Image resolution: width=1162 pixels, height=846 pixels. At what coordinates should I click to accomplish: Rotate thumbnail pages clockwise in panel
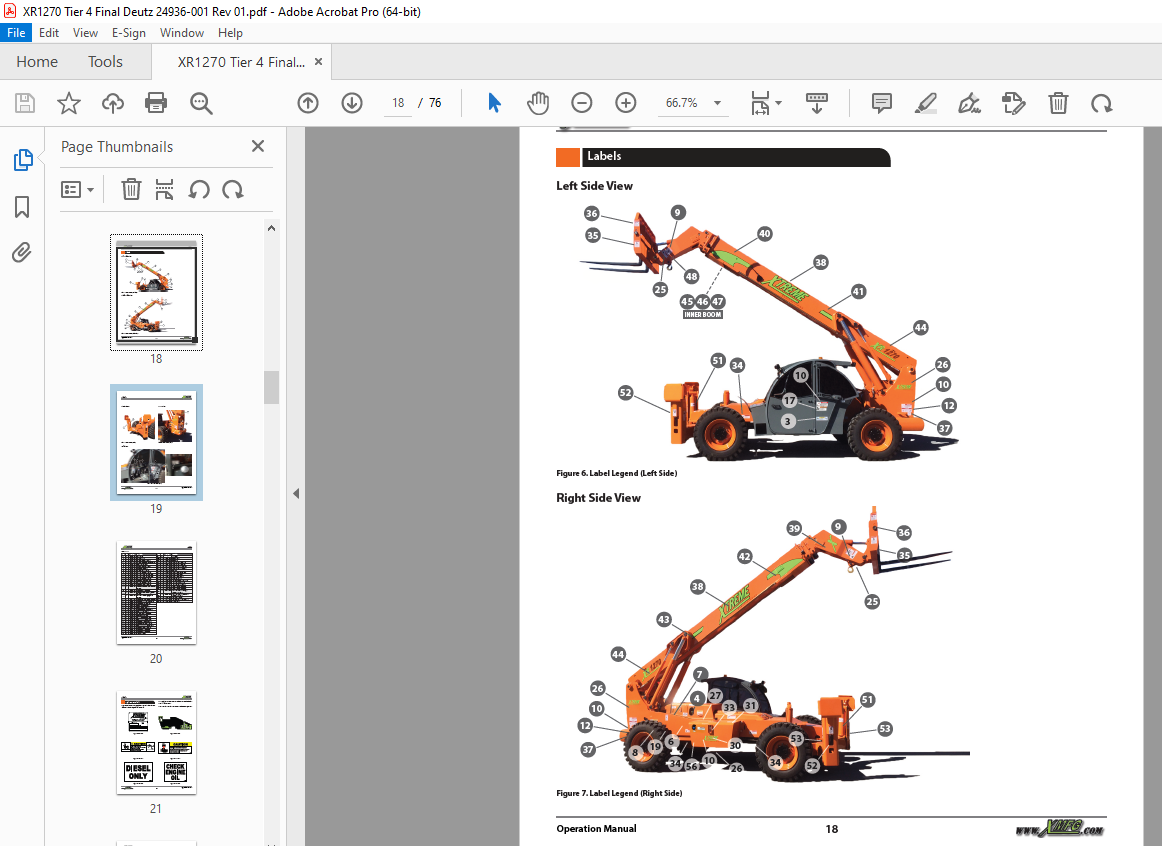coord(233,190)
